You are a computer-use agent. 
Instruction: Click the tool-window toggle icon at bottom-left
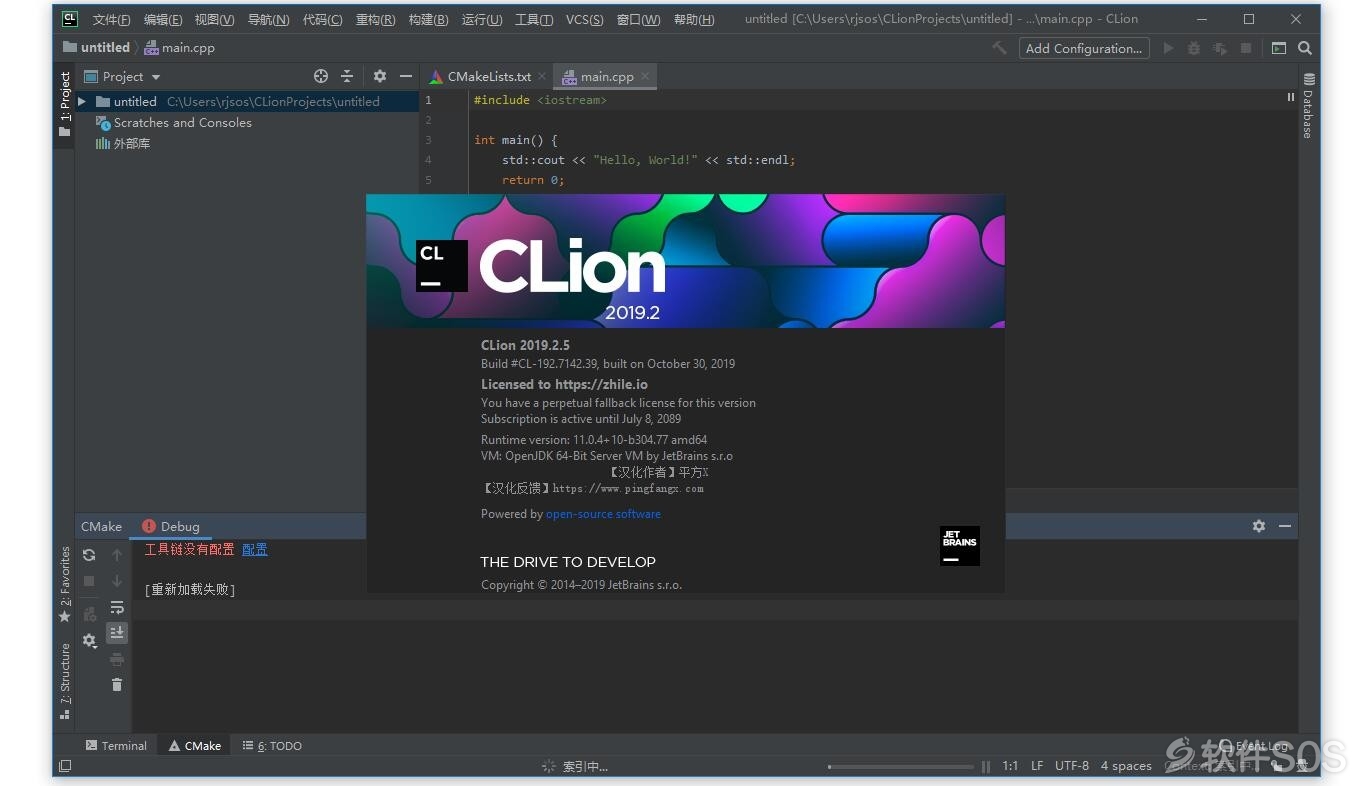(65, 766)
